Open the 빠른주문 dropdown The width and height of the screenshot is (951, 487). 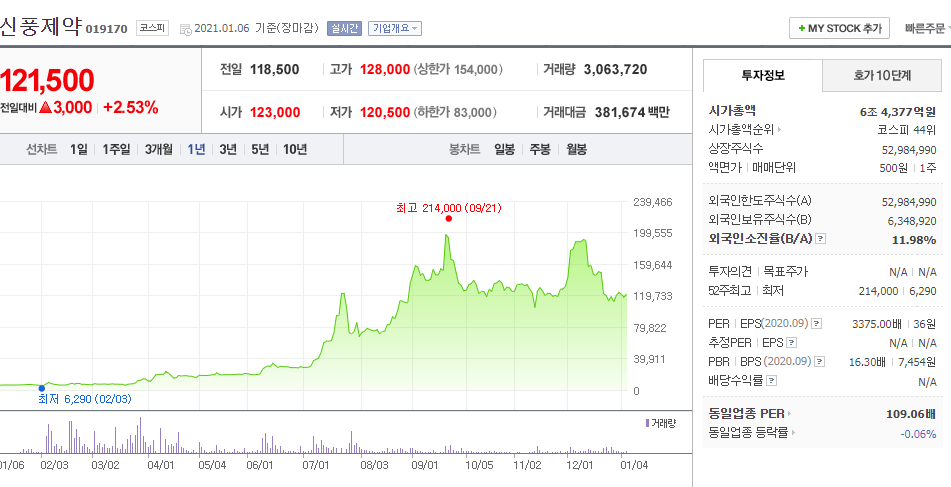(927, 29)
